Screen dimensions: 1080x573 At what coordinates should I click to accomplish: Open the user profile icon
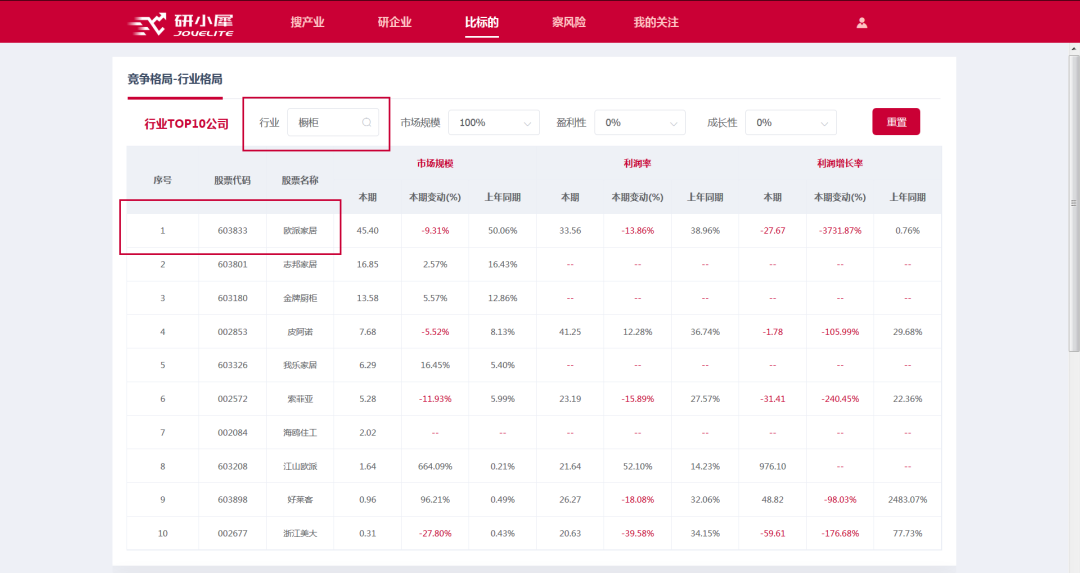tap(862, 23)
